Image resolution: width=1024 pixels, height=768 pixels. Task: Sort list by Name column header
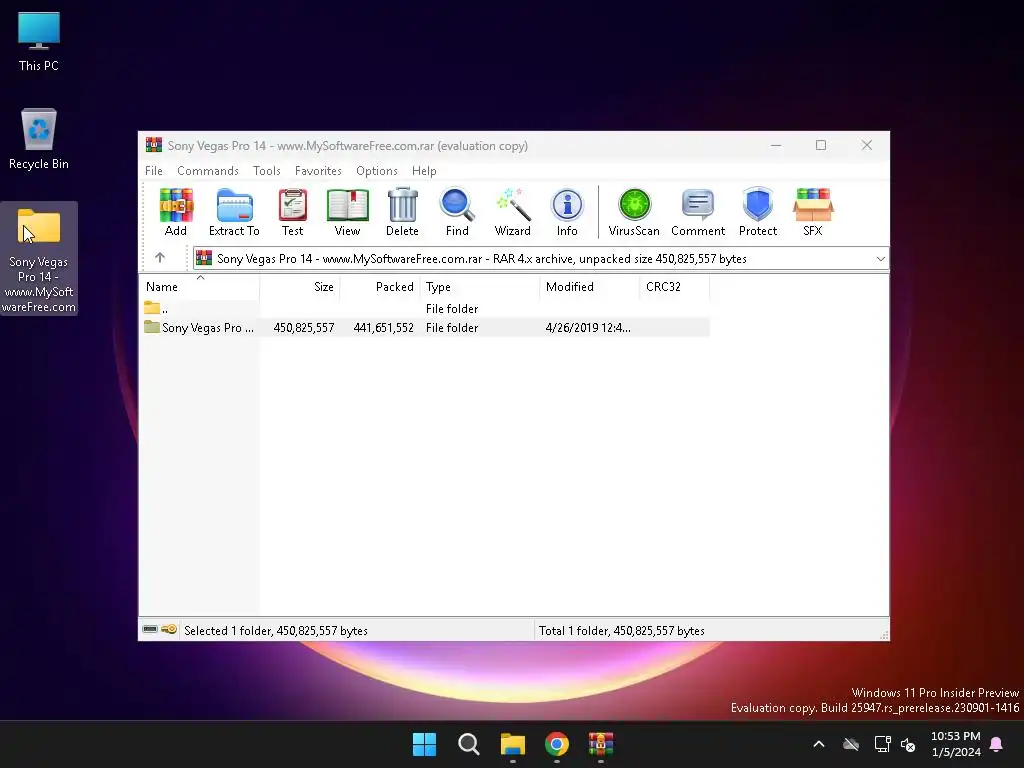[x=200, y=287]
